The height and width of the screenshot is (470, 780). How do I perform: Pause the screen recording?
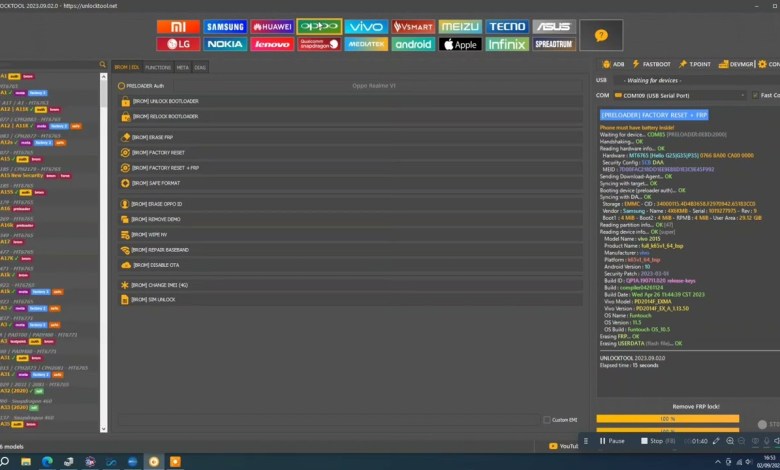611,440
